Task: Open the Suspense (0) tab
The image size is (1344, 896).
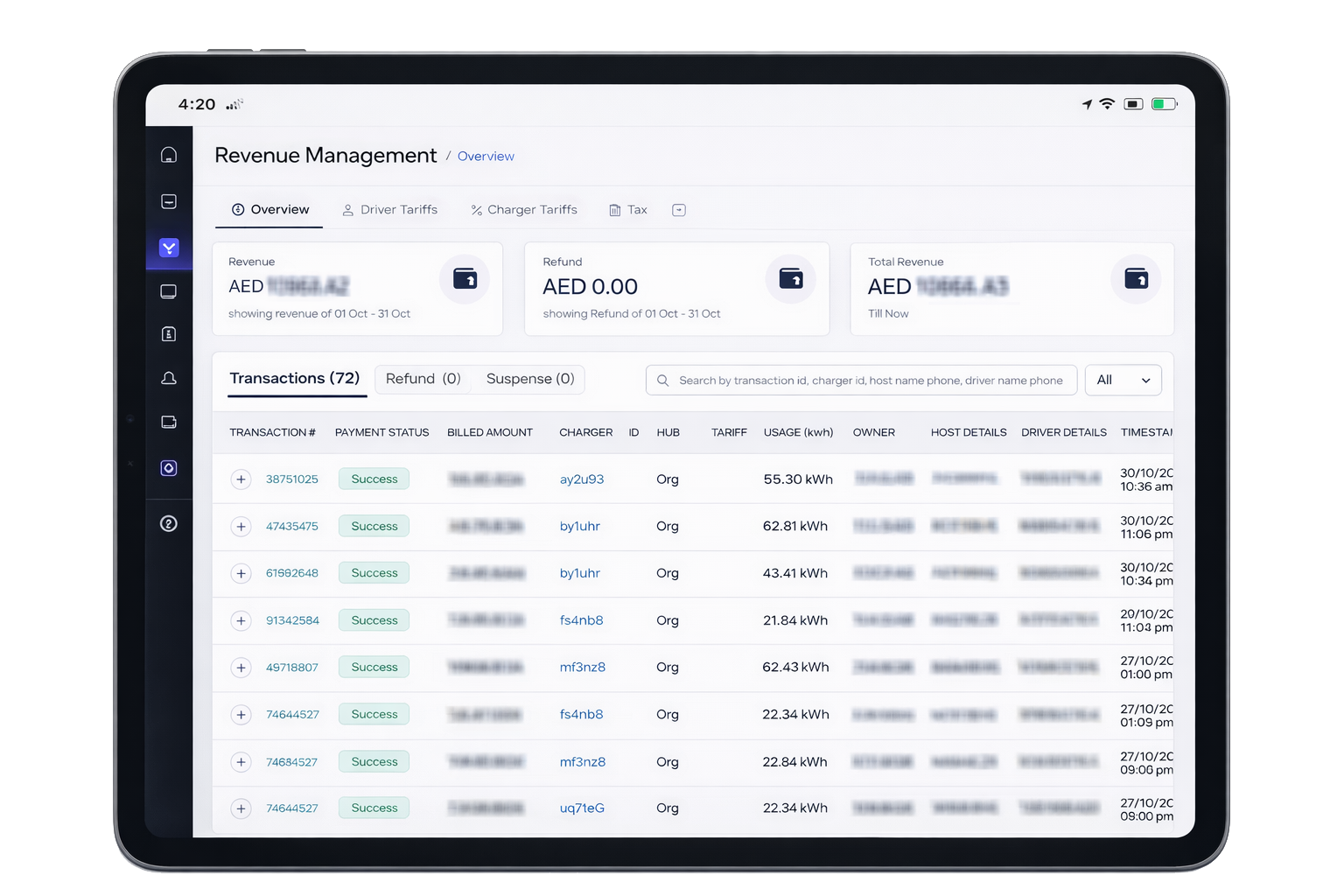Action: (x=529, y=379)
